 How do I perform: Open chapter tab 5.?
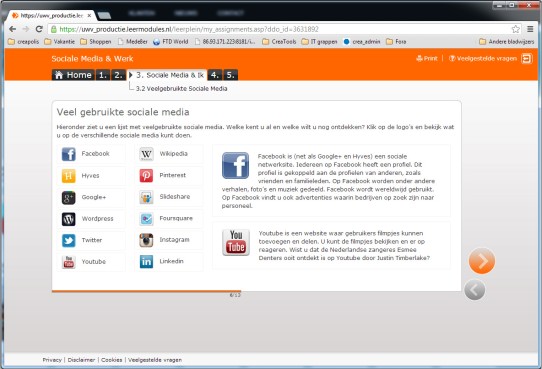pyautogui.click(x=231, y=75)
